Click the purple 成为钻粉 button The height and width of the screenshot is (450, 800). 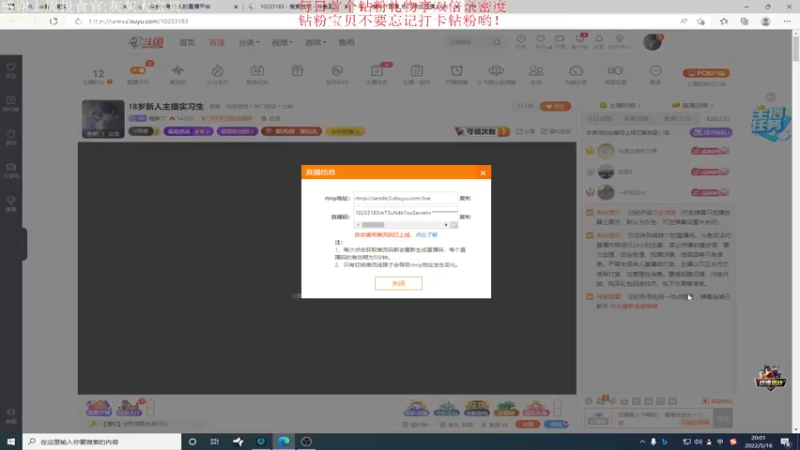pyautogui.click(x=711, y=132)
